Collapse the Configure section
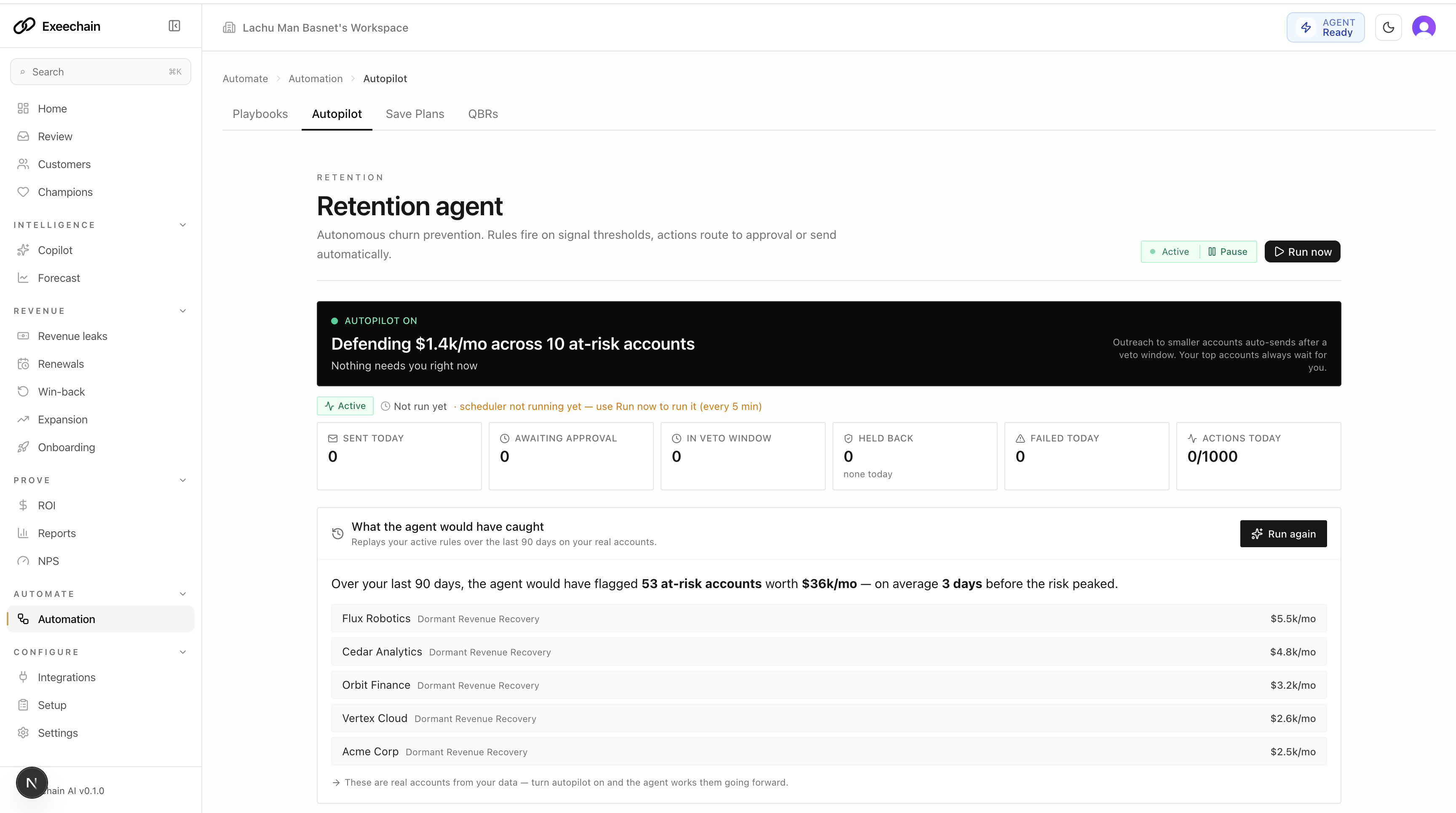The height and width of the screenshot is (813, 1456). pyautogui.click(x=182, y=652)
